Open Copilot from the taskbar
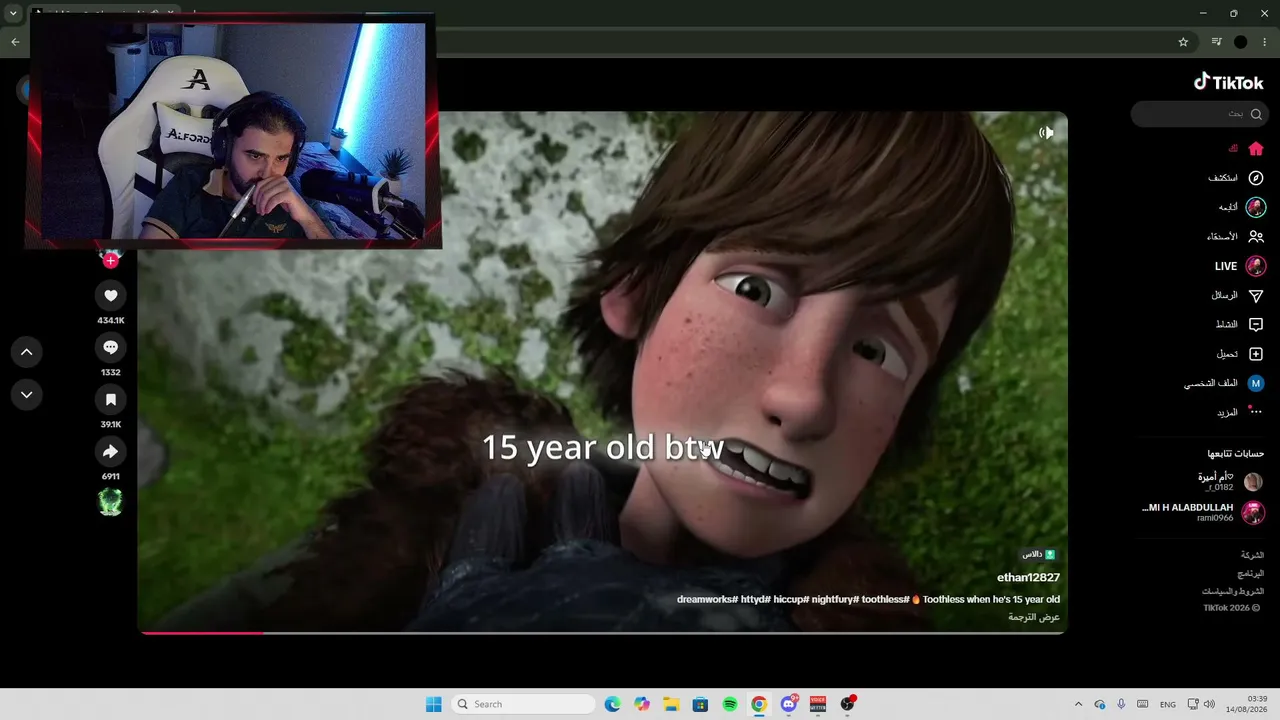 pos(642,704)
